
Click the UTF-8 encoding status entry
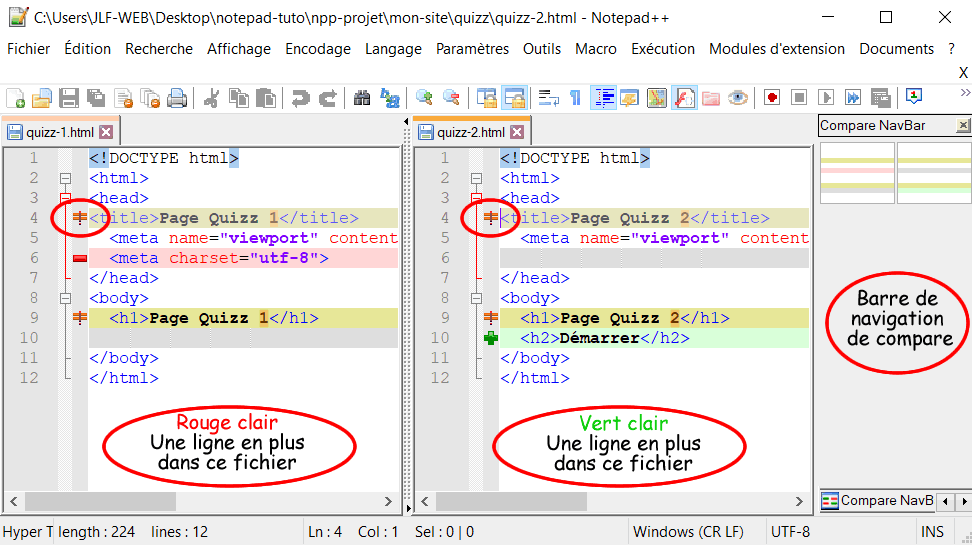point(790,532)
